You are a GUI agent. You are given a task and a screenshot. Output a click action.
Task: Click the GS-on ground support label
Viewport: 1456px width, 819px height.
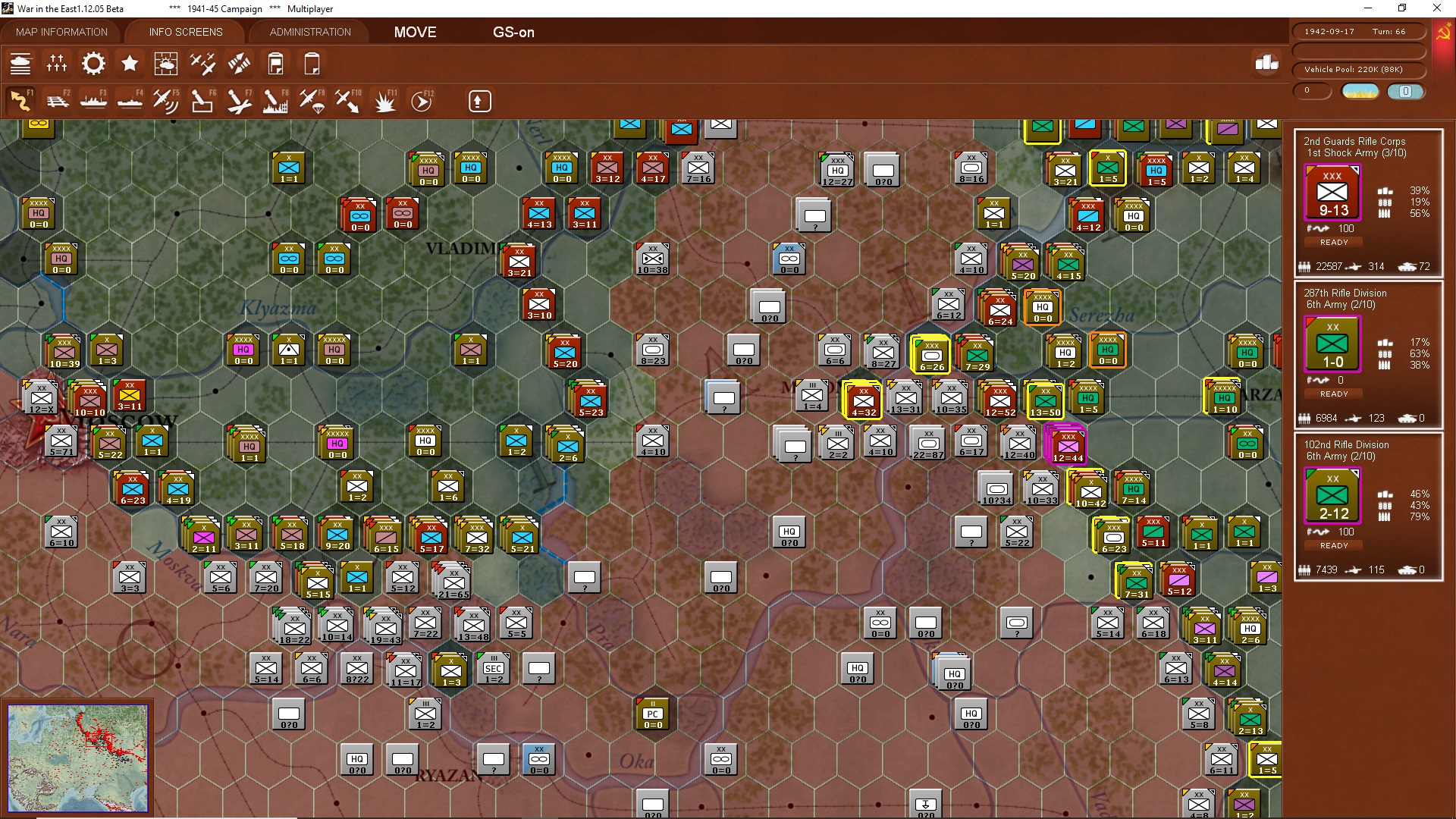pos(513,32)
